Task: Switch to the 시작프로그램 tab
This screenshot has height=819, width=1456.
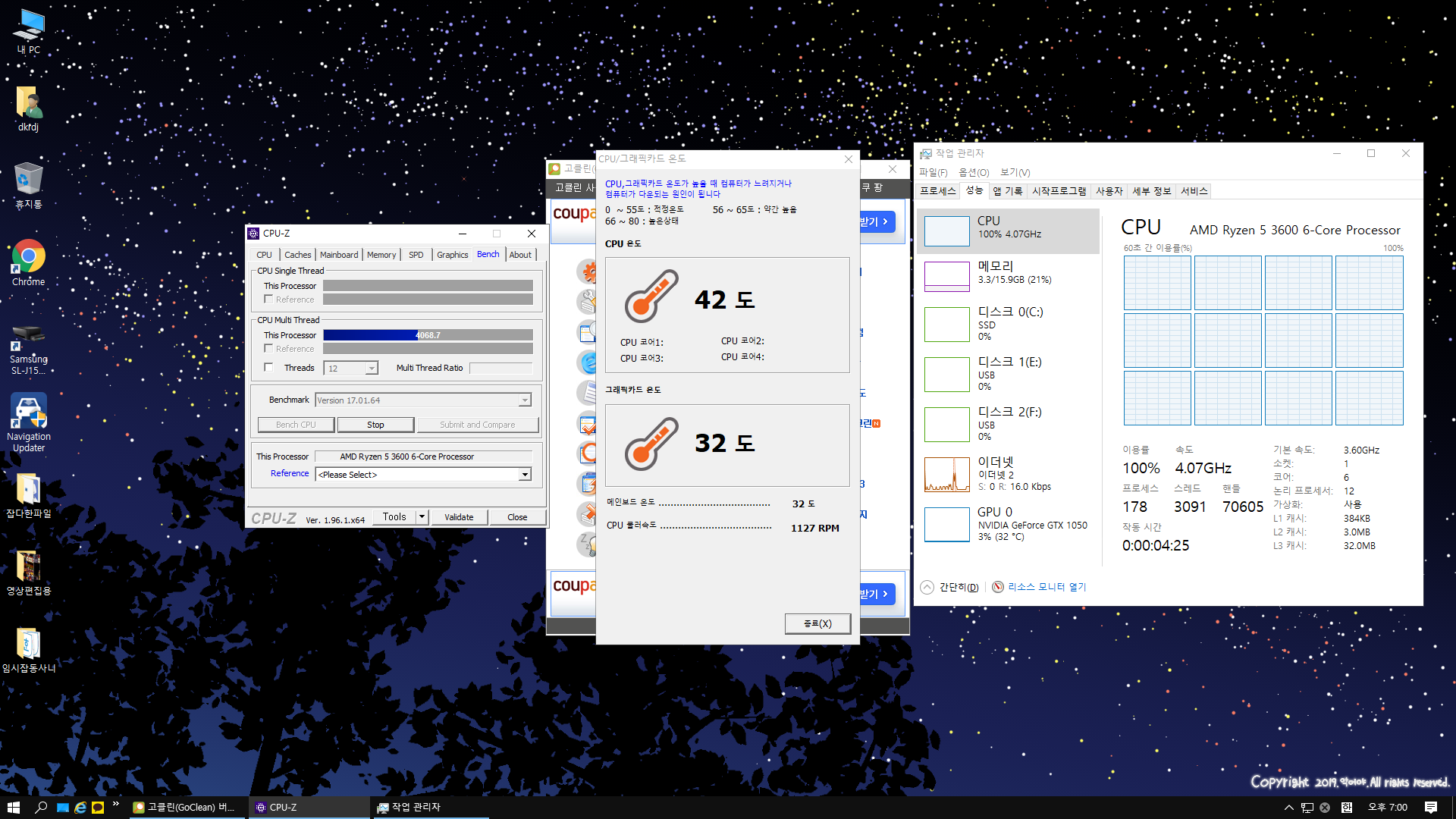Action: [1059, 191]
